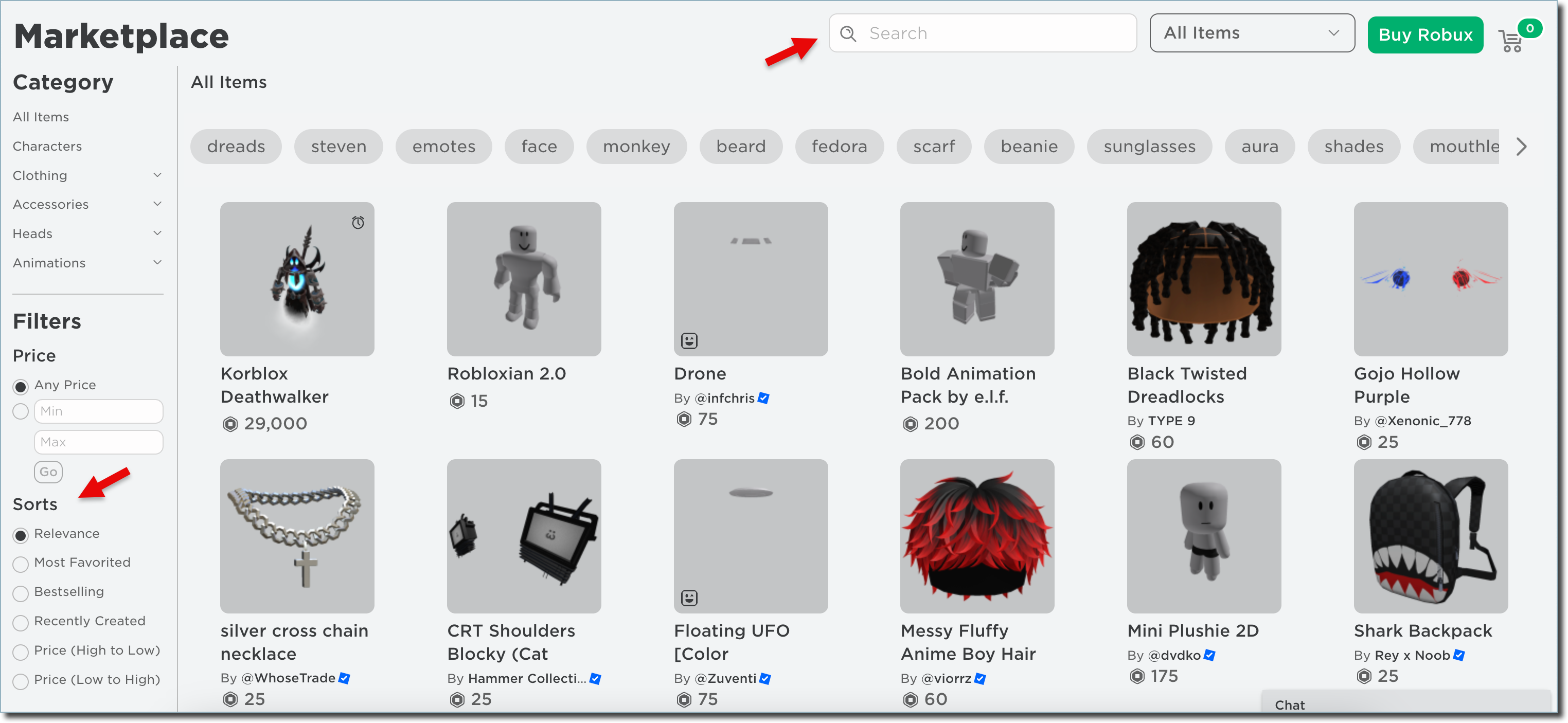Sort by Most Favorited

point(21,564)
